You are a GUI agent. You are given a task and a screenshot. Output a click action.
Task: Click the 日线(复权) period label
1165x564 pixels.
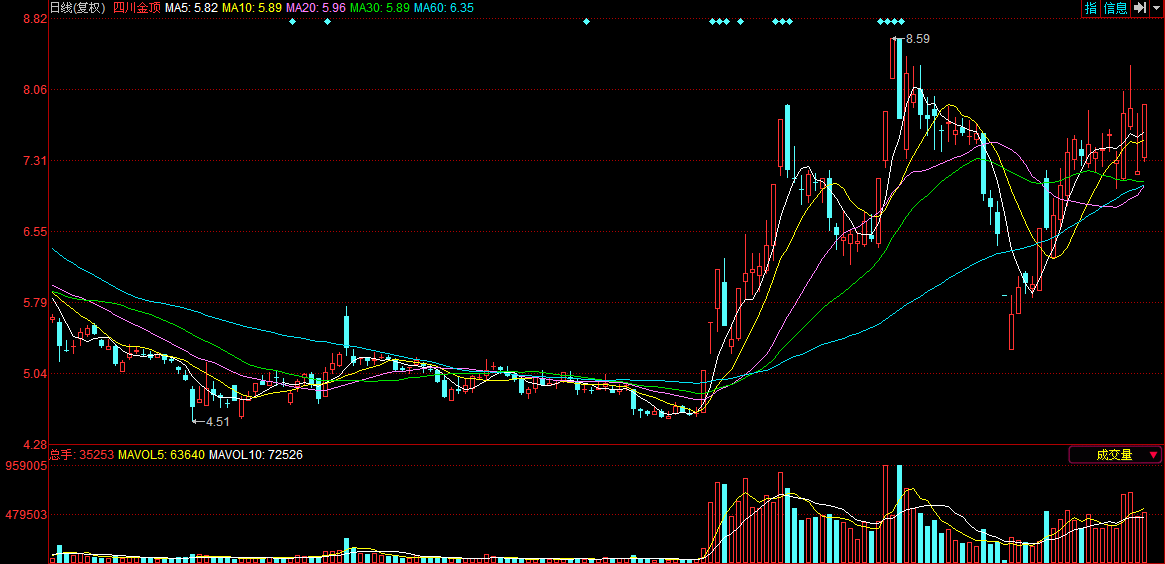pyautogui.click(x=79, y=8)
